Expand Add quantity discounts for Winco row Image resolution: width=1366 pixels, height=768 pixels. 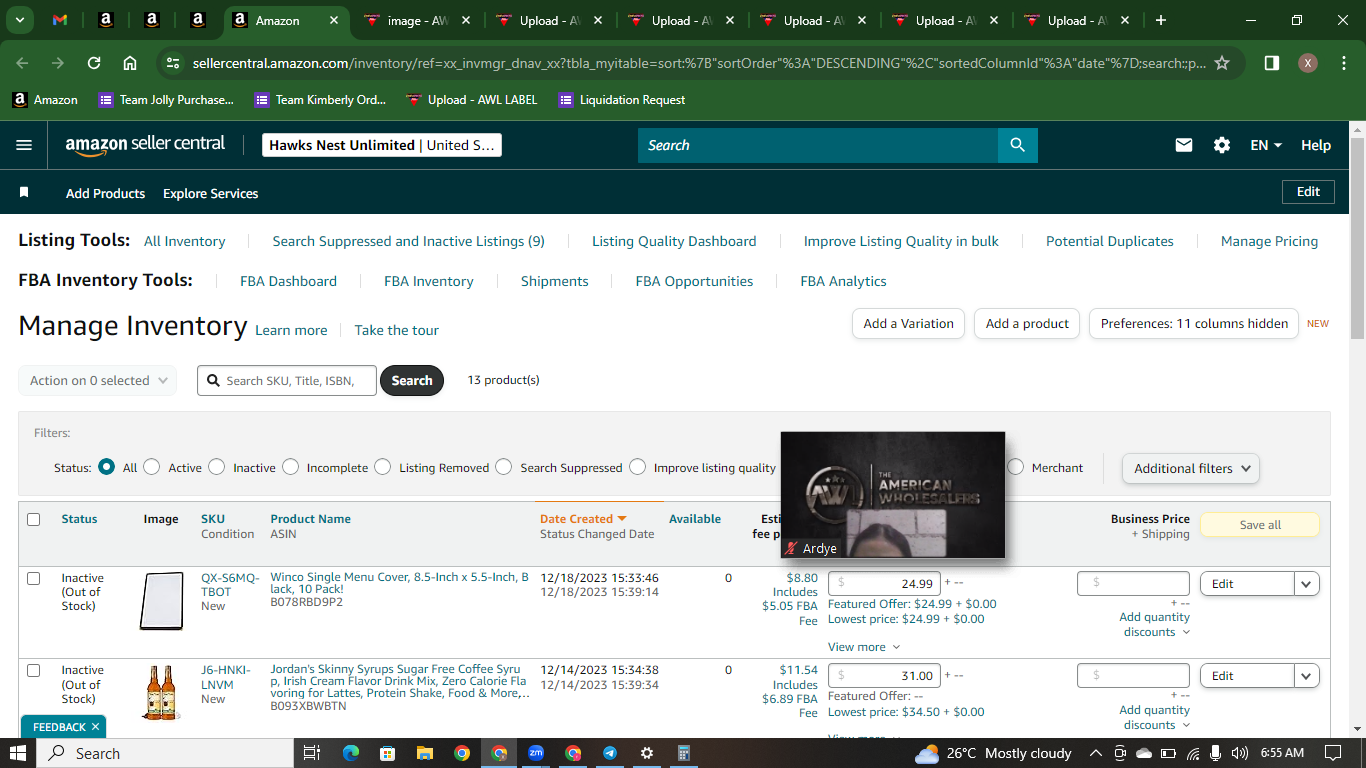pos(1155,625)
